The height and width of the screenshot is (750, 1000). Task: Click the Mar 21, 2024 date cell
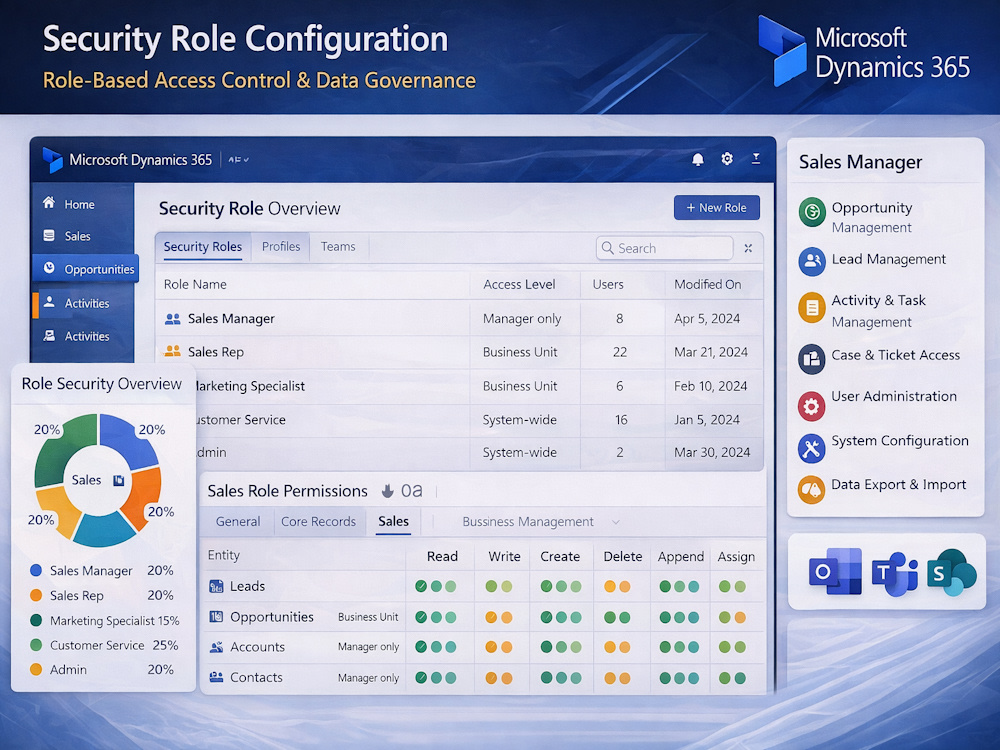711,352
